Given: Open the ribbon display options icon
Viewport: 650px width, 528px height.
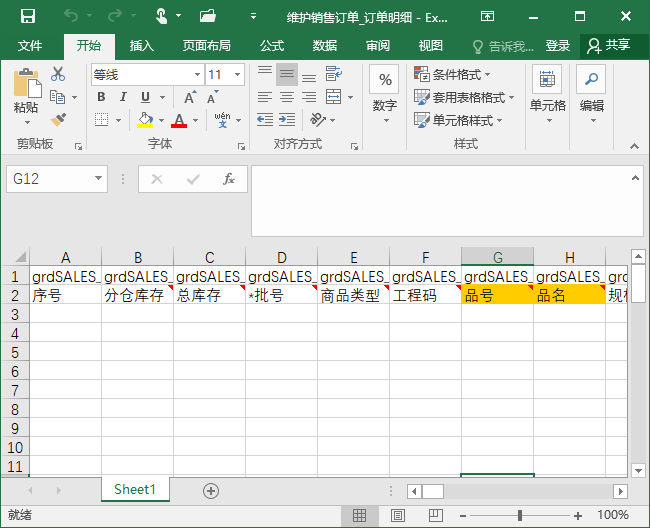Looking at the screenshot, I should (487, 16).
